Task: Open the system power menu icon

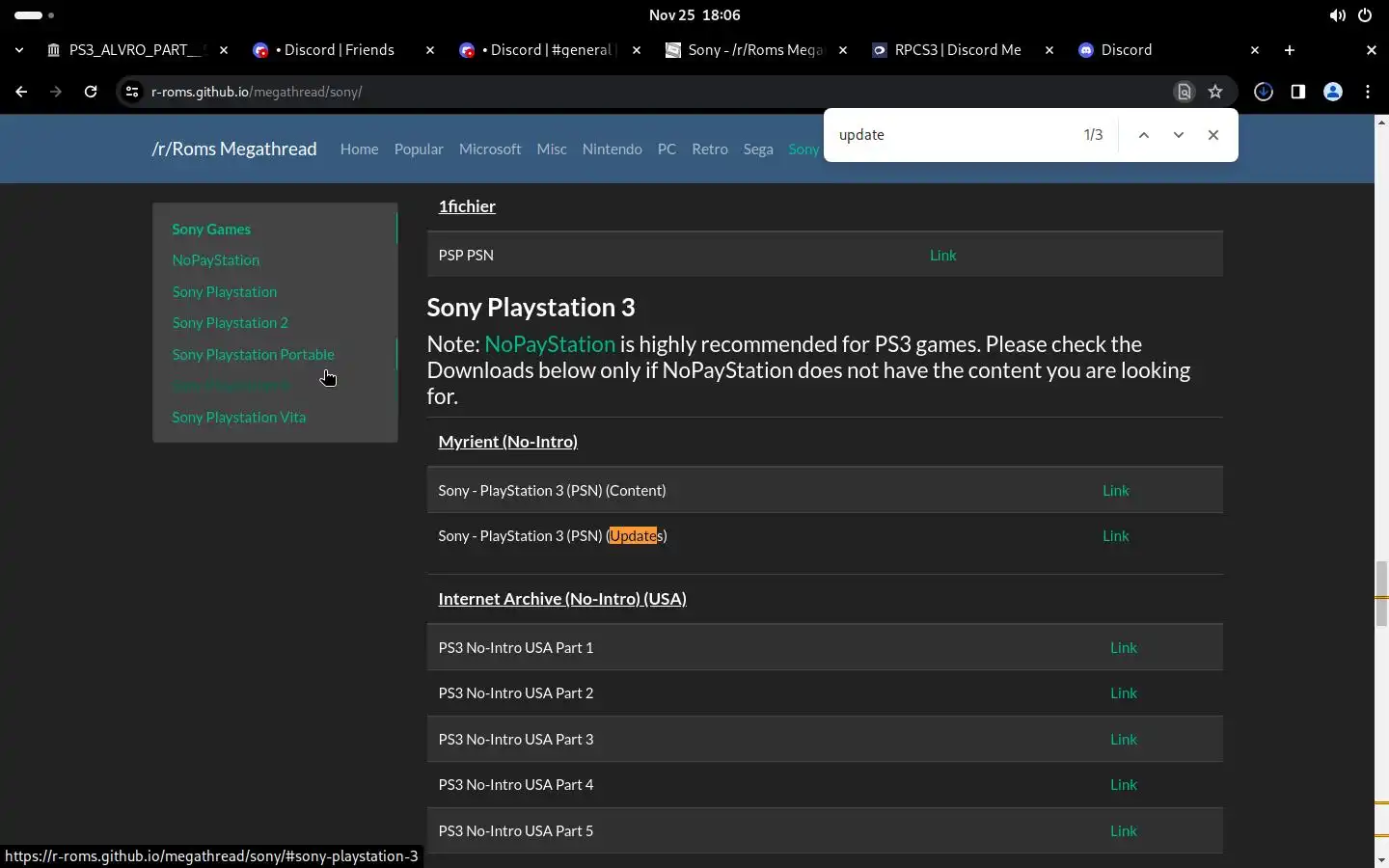Action: (x=1365, y=15)
